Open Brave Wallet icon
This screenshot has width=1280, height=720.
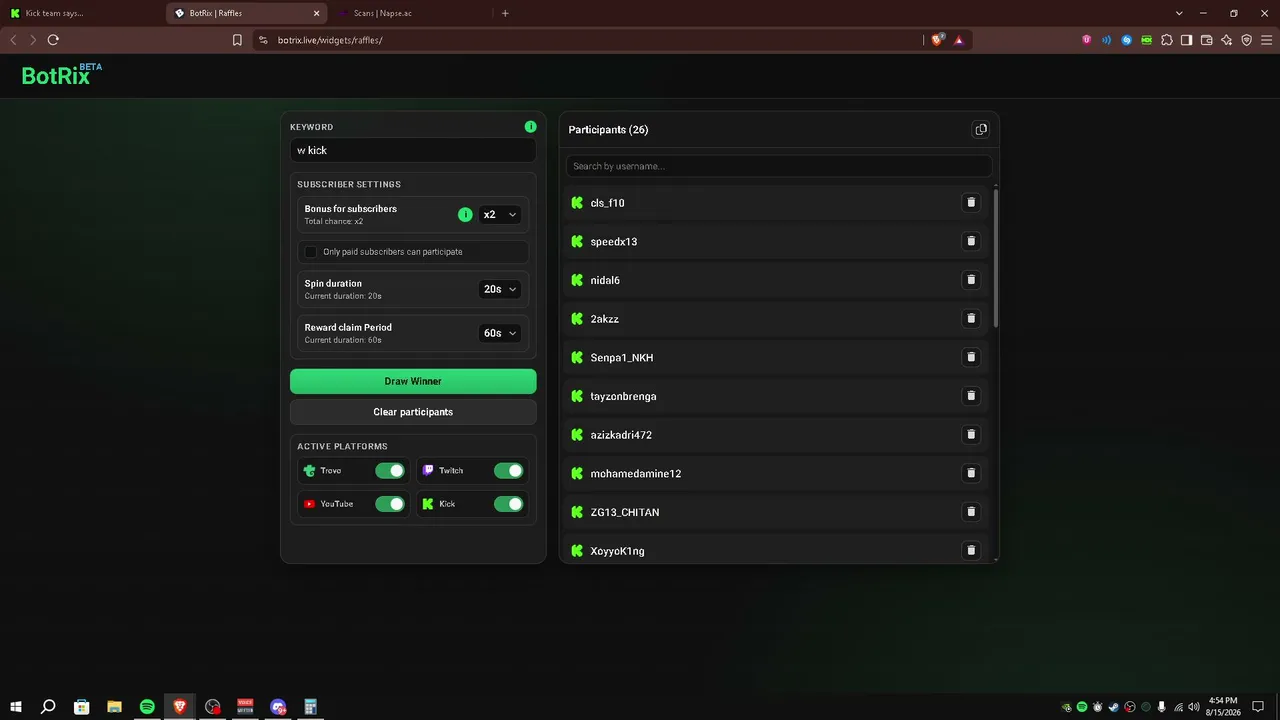pos(1206,40)
